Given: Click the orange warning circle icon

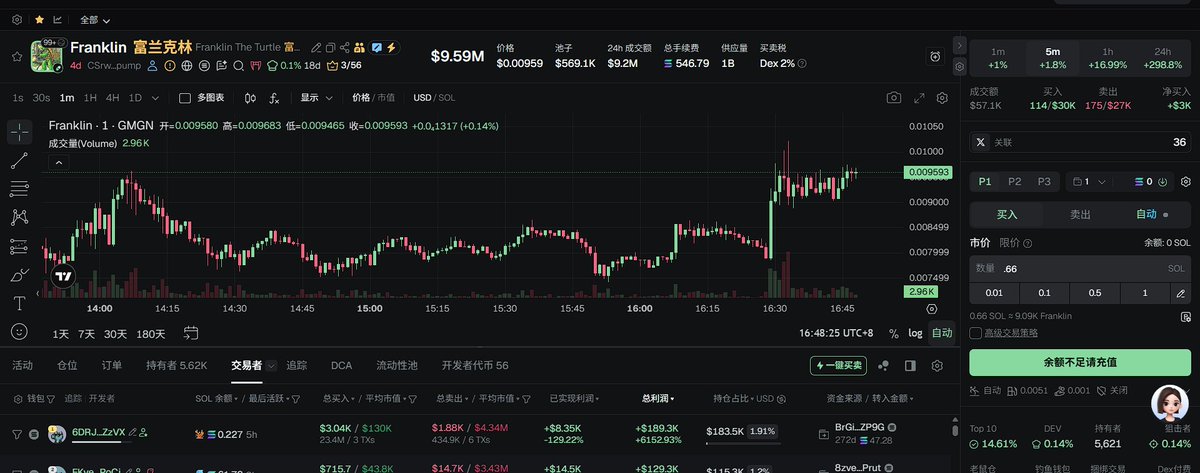Looking at the screenshot, I should pyautogui.click(x=170, y=66).
